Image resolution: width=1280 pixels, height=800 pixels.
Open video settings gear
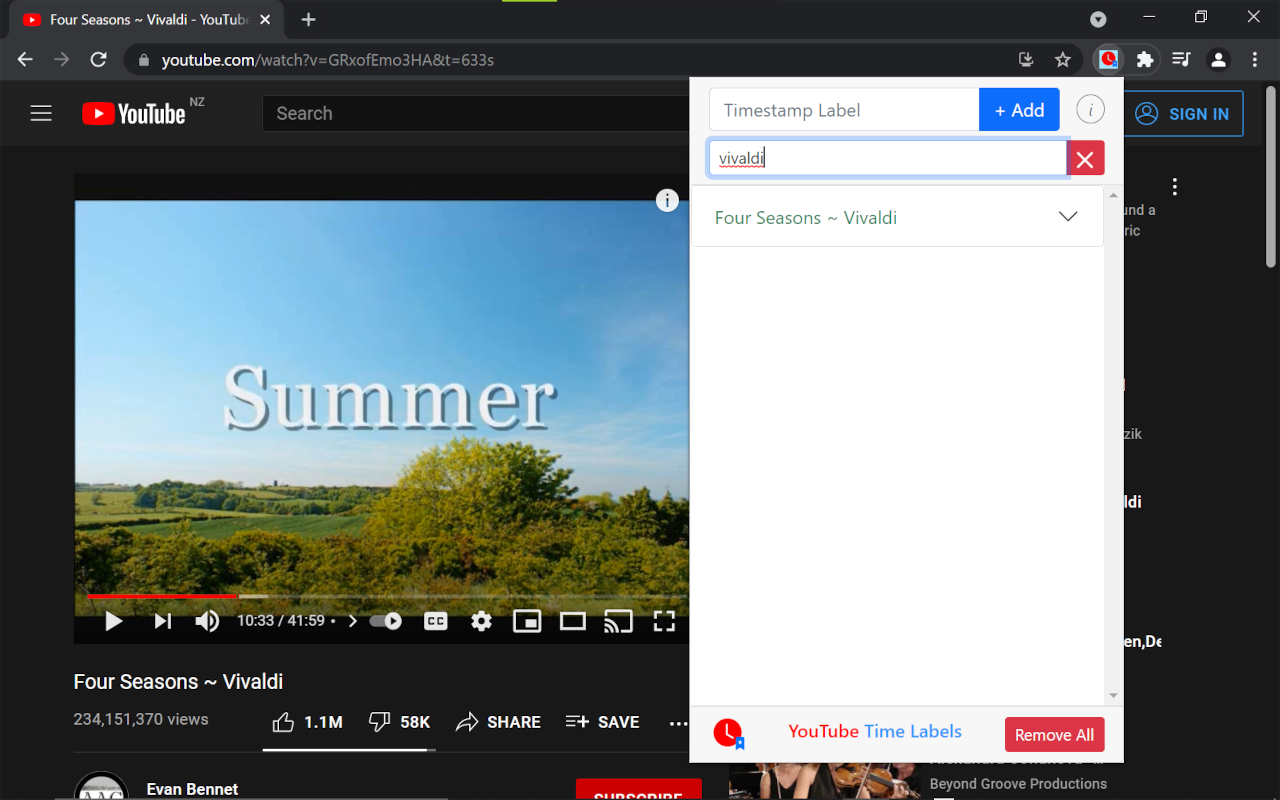coord(481,622)
